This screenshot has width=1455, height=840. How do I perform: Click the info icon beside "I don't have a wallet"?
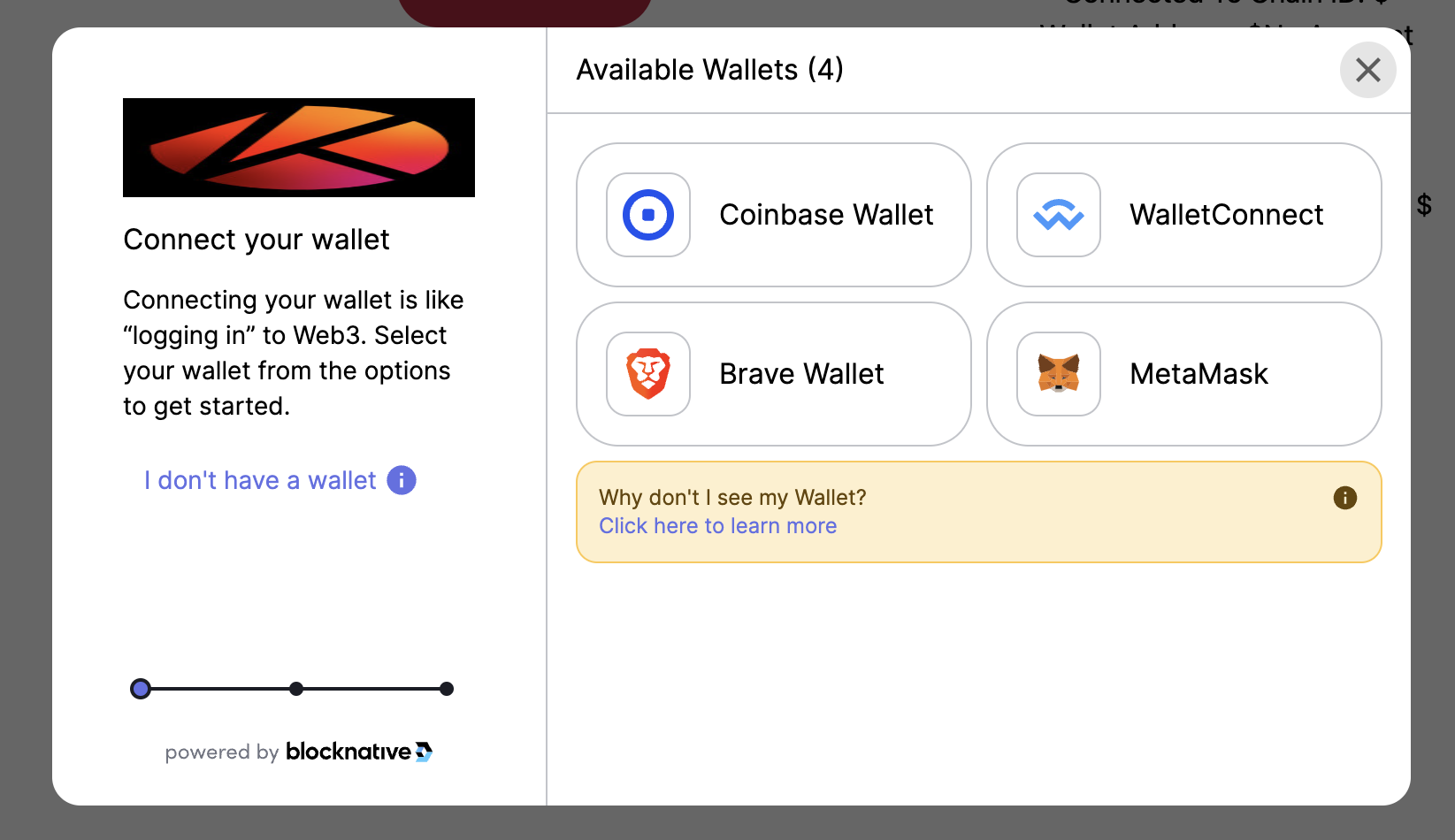click(x=402, y=480)
